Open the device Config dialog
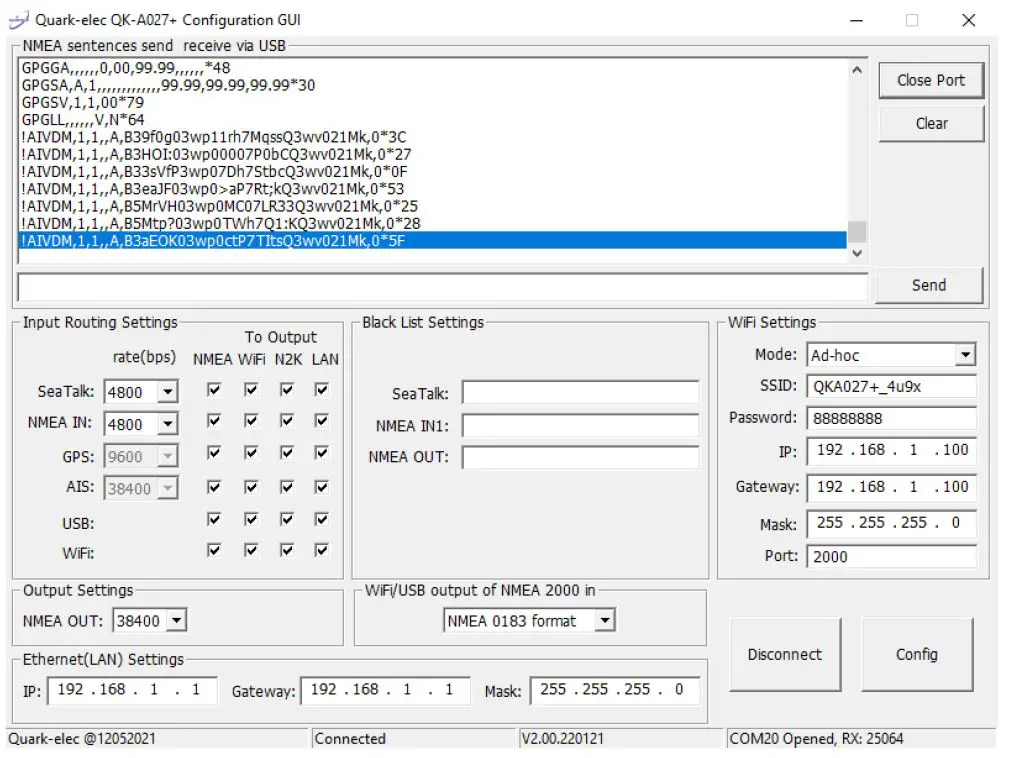The width and height of the screenshot is (1009, 758). click(x=917, y=654)
